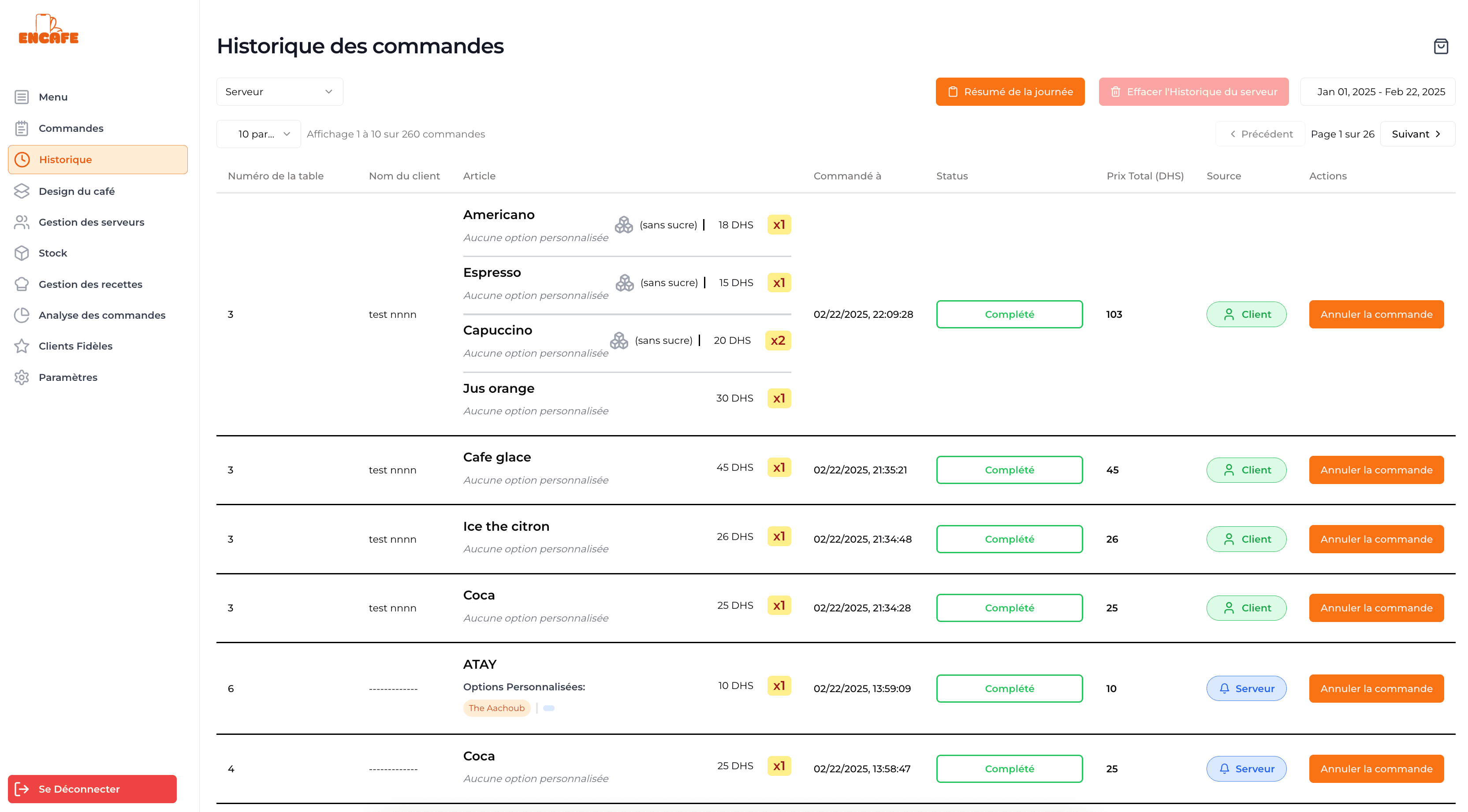Click the x1 quantity badge for Jus orange
1468x812 pixels.
click(x=779, y=399)
